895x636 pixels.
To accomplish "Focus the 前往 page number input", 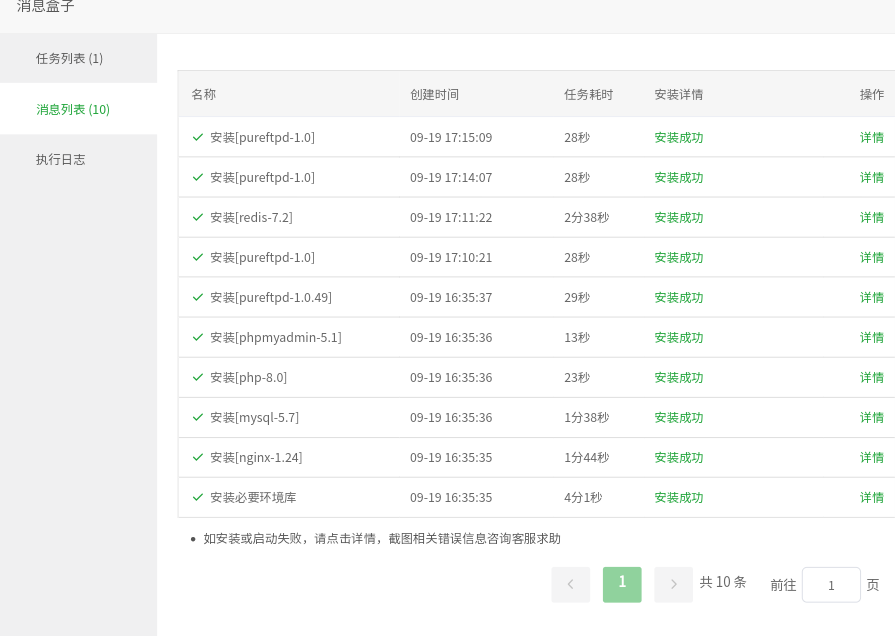I will 831,585.
